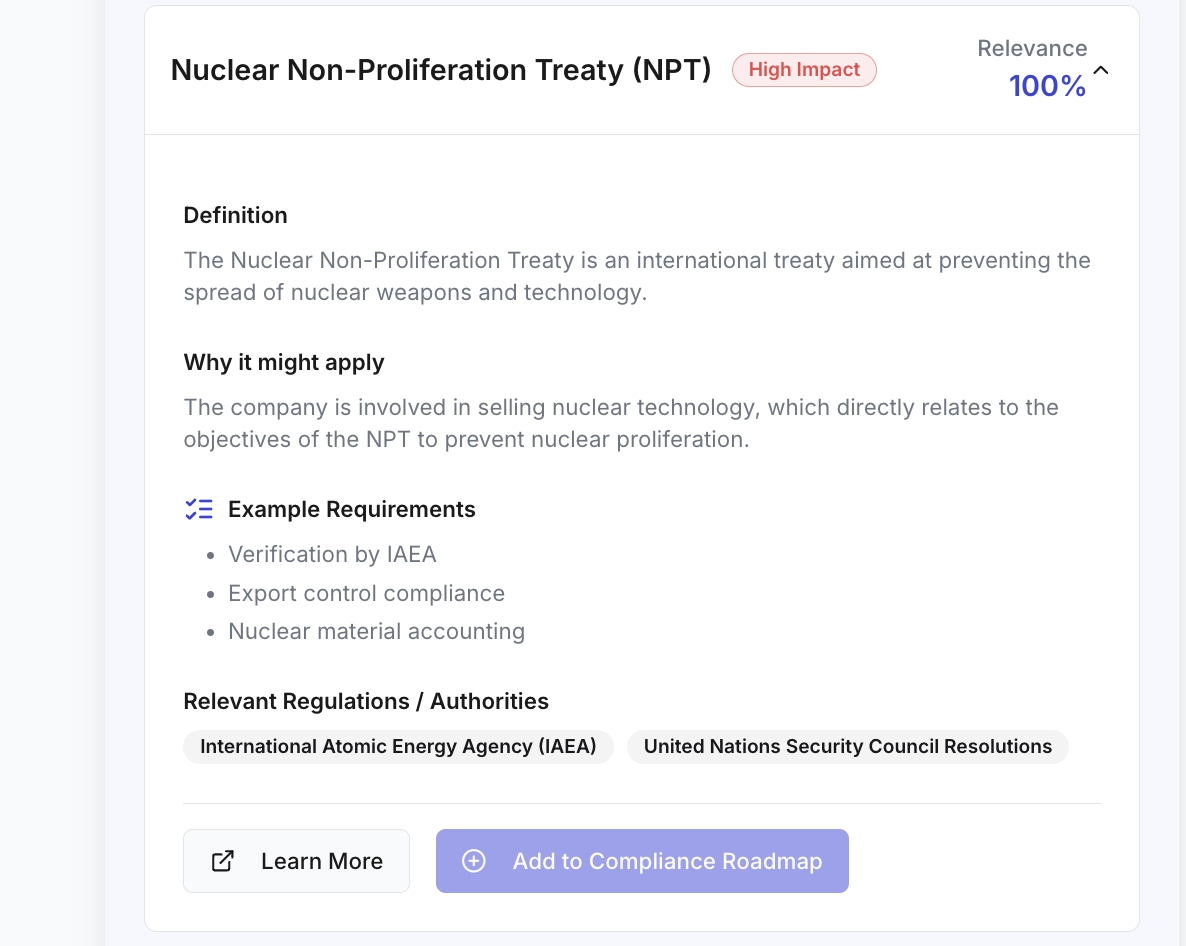Select the Verification by IAEA requirement
This screenshot has width=1186, height=946.
(332, 554)
